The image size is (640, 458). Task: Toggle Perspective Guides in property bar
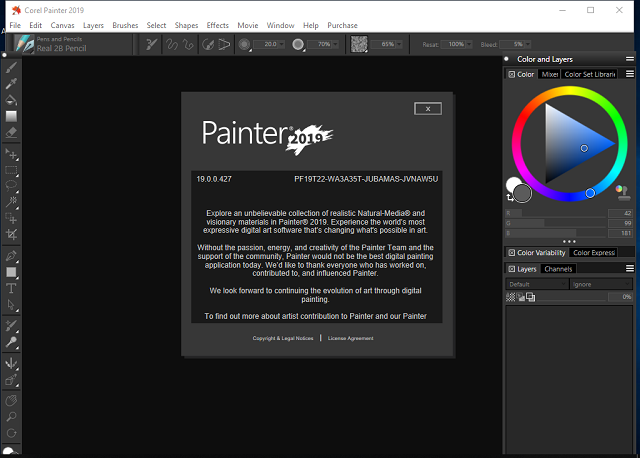pos(224,44)
